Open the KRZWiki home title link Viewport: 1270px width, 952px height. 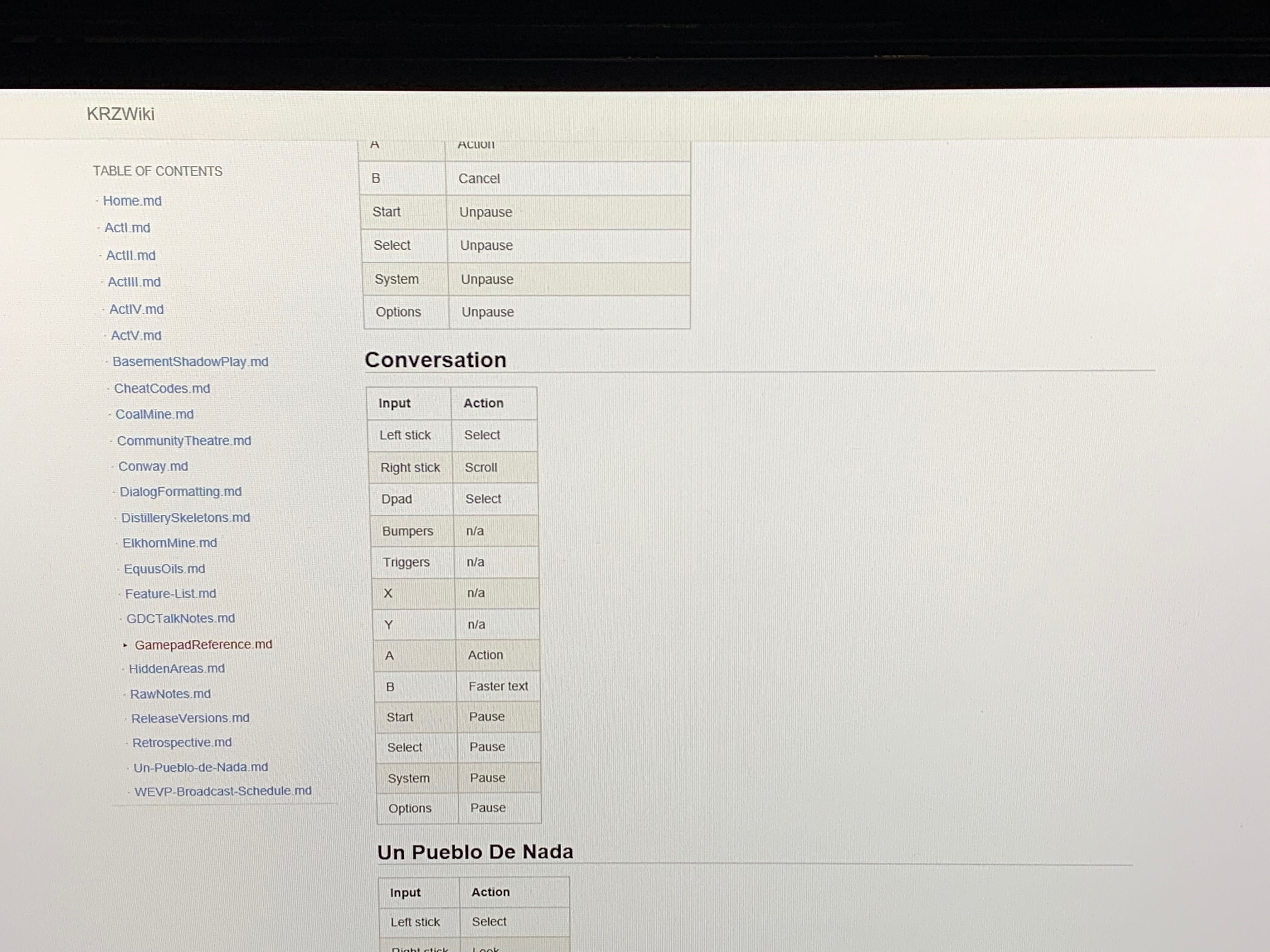tap(121, 114)
